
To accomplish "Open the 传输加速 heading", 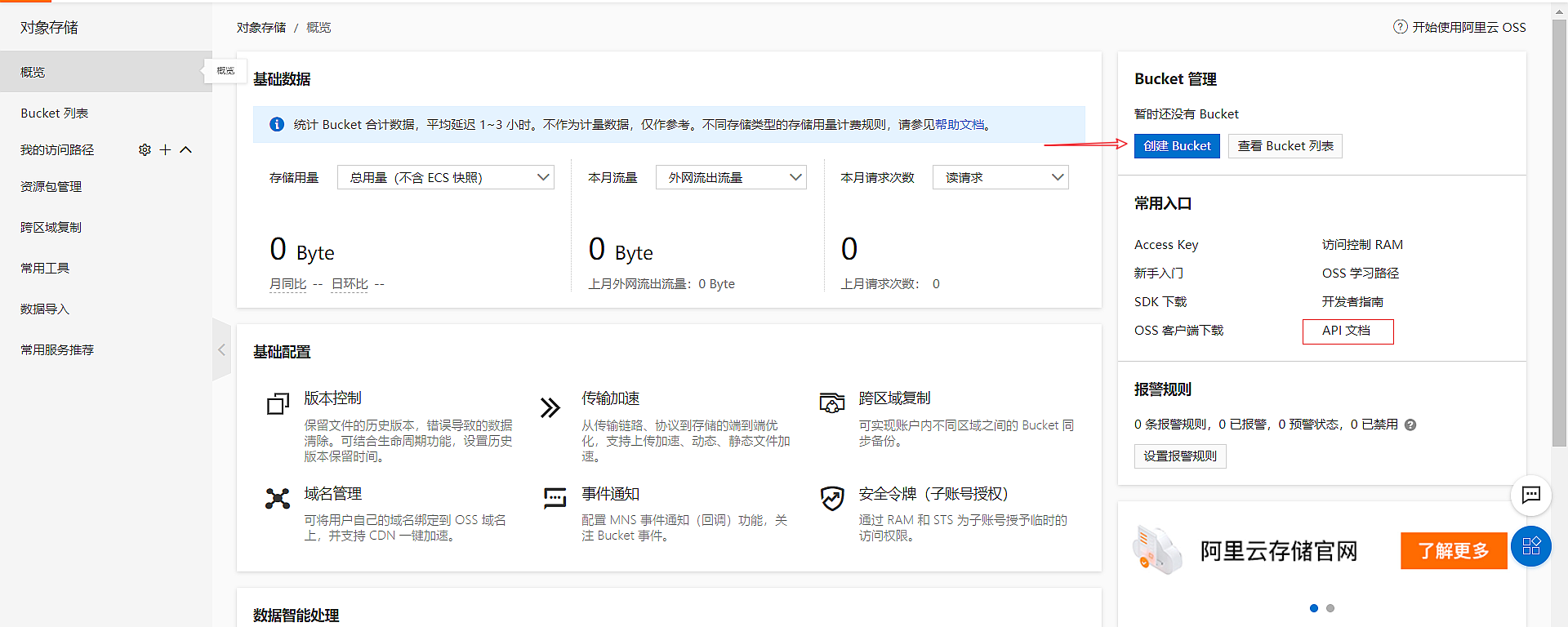I will (610, 398).
